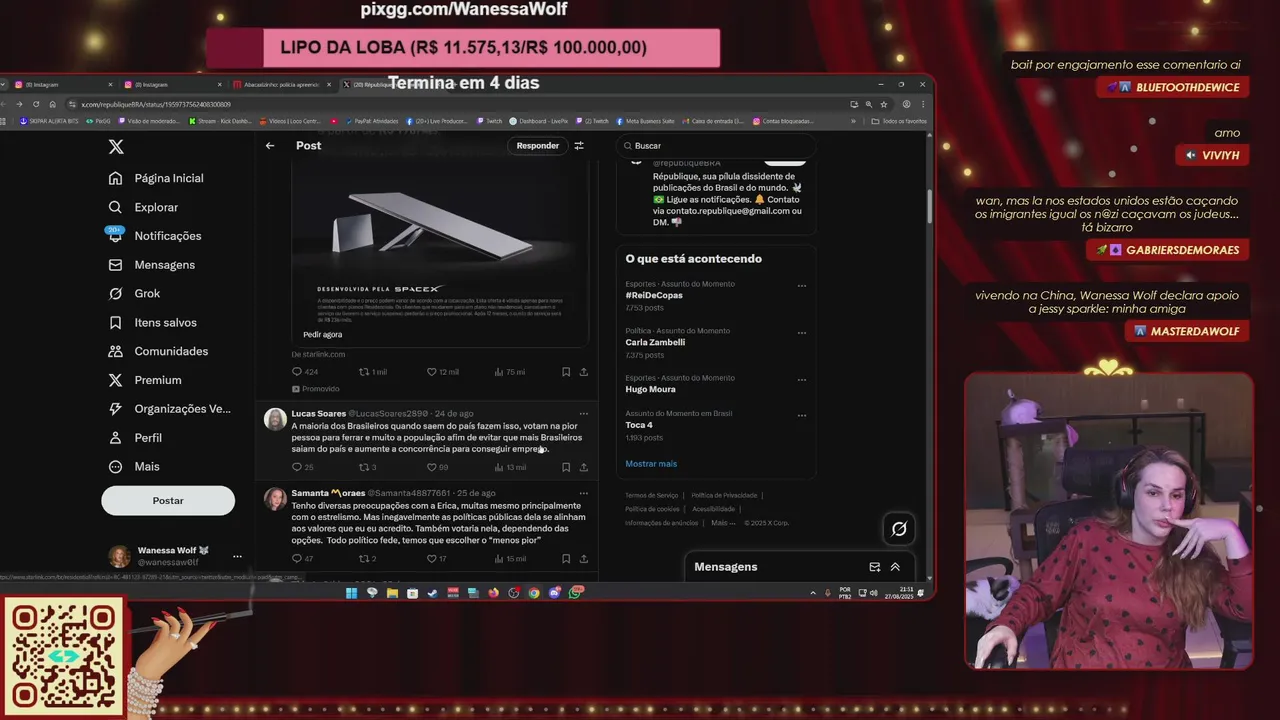Open Samanta Moraes's profile avatar

click(x=275, y=499)
